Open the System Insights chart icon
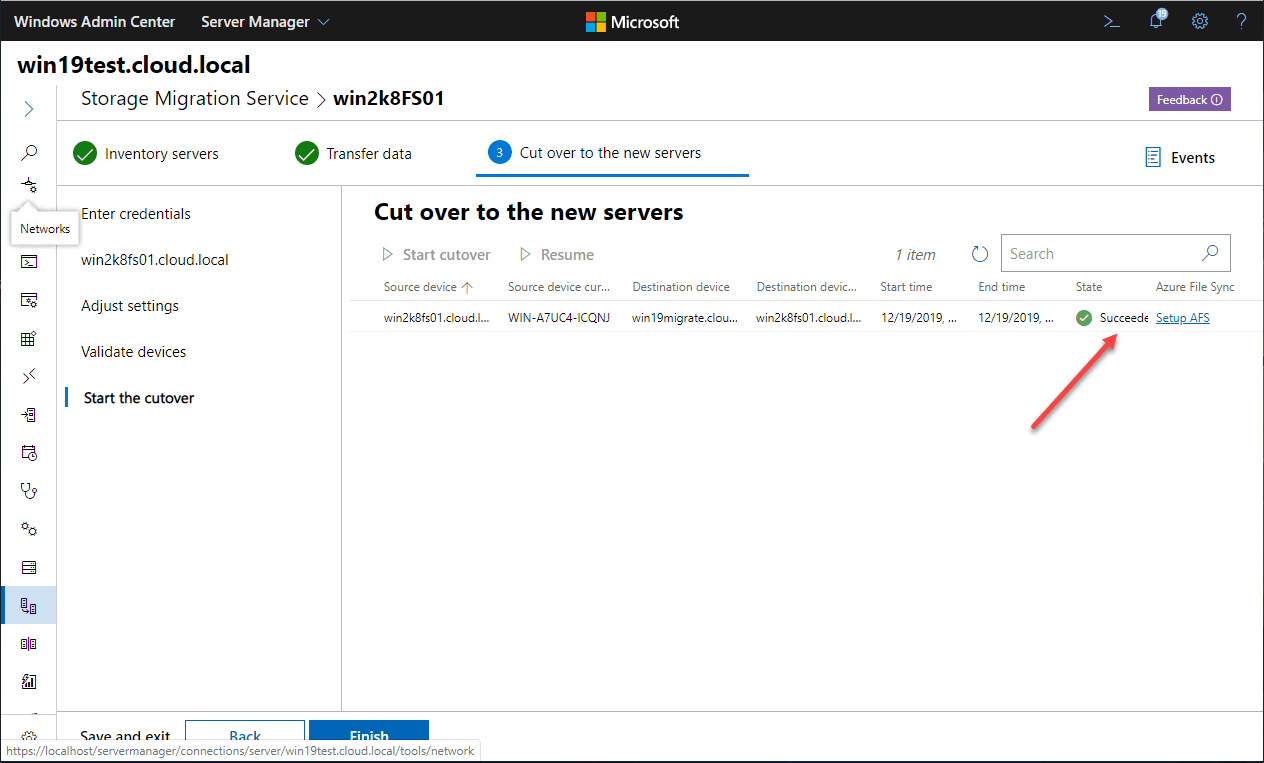The width and height of the screenshot is (1264, 763). click(x=29, y=682)
